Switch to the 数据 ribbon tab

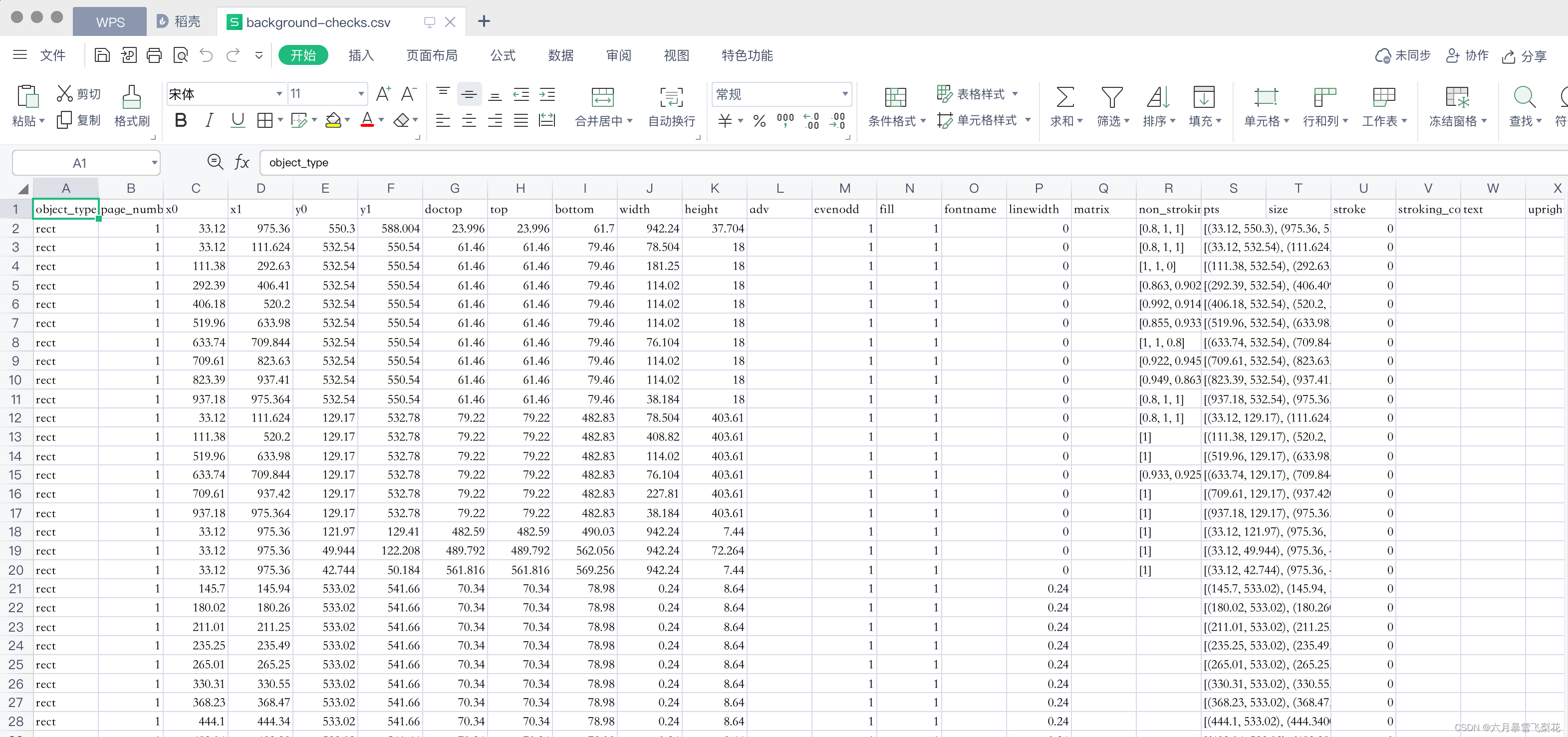(x=560, y=55)
